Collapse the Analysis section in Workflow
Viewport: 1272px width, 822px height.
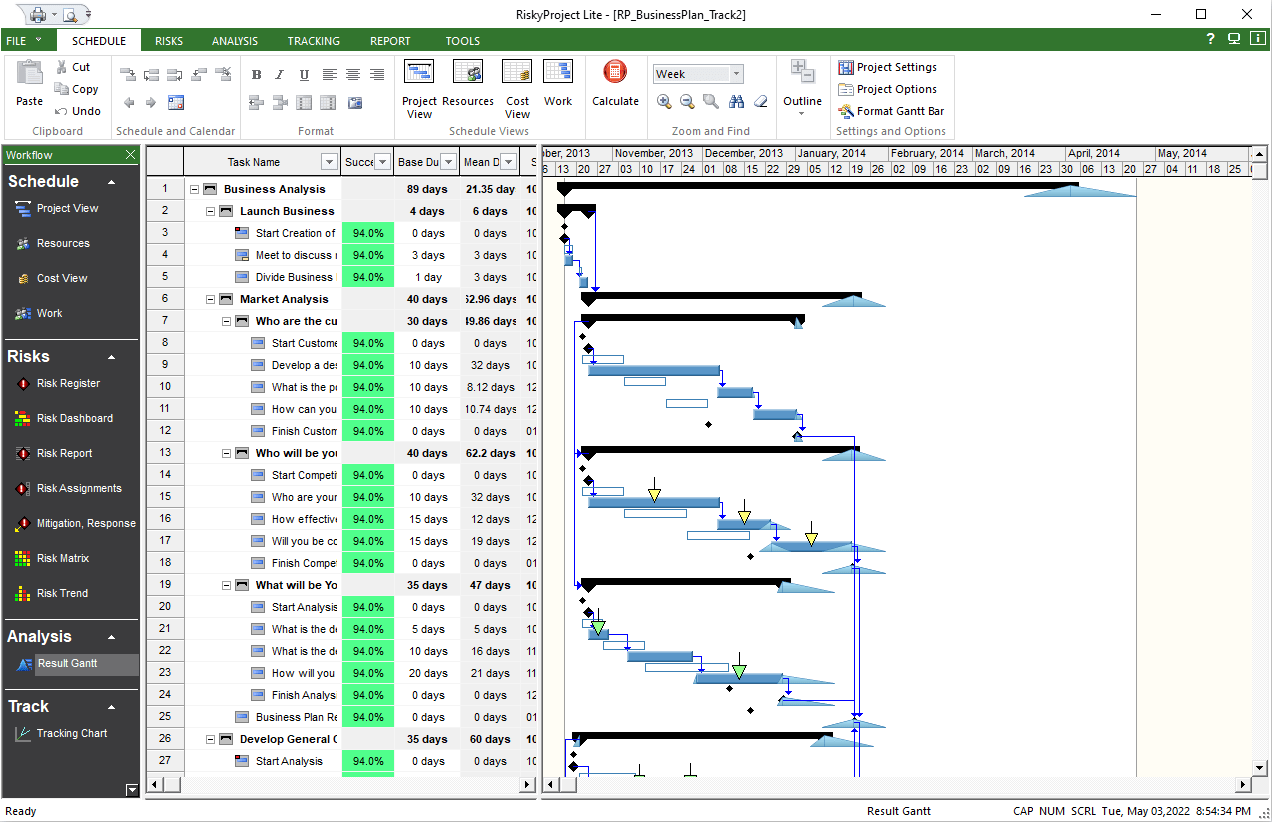point(111,637)
